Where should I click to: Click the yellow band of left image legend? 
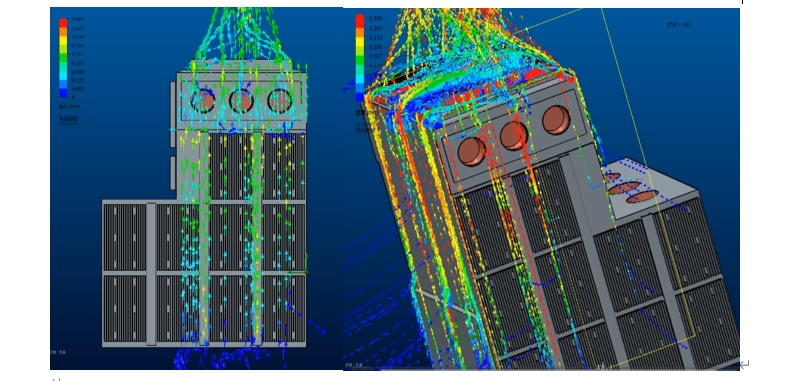[63, 40]
